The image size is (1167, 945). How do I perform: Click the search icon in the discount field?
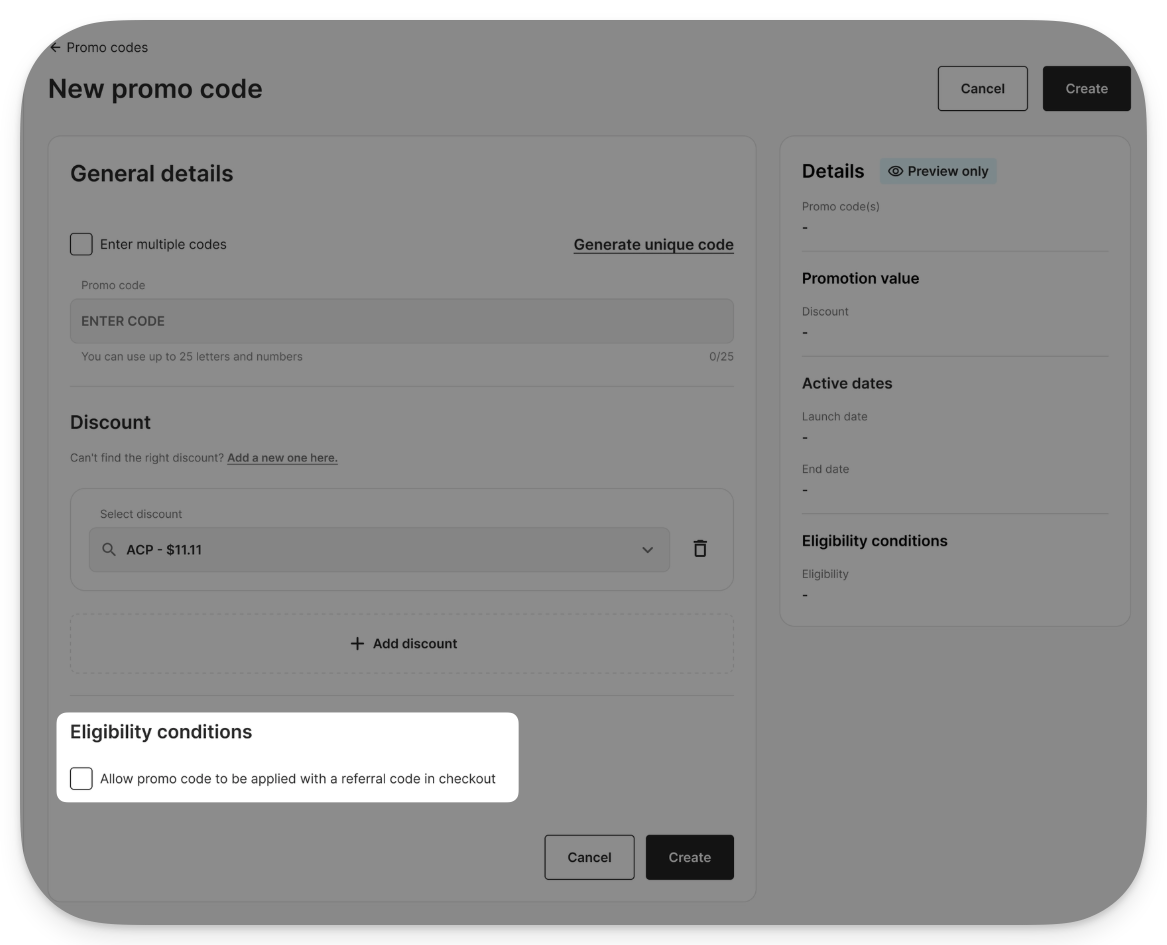click(109, 549)
